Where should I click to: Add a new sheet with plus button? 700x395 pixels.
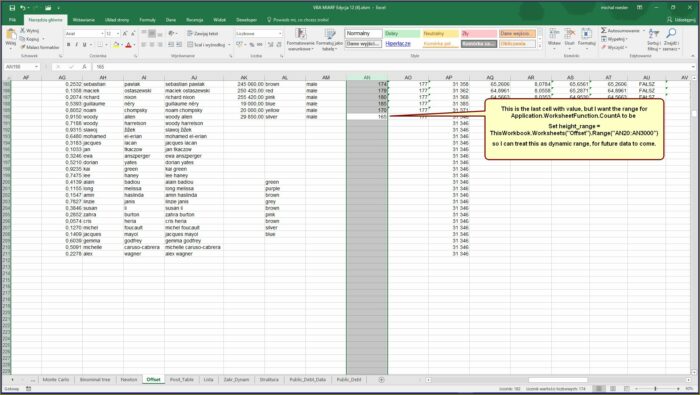(381, 379)
